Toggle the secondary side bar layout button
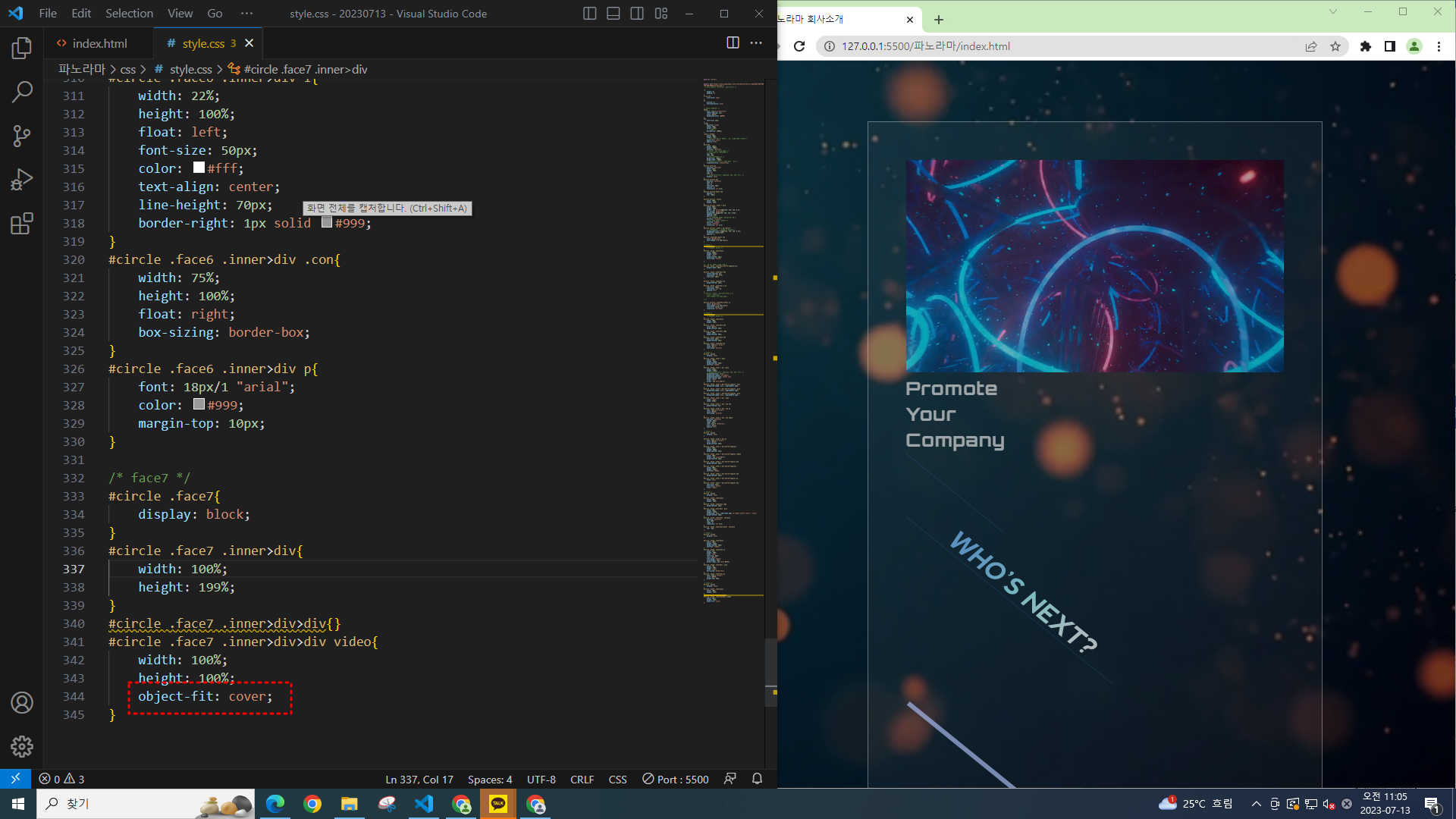This screenshot has height=819, width=1456. (637, 14)
